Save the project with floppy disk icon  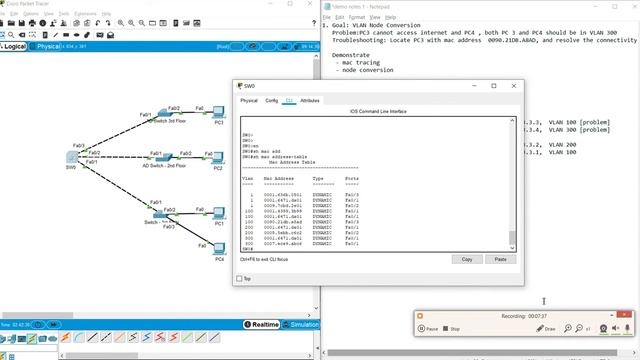point(22,23)
